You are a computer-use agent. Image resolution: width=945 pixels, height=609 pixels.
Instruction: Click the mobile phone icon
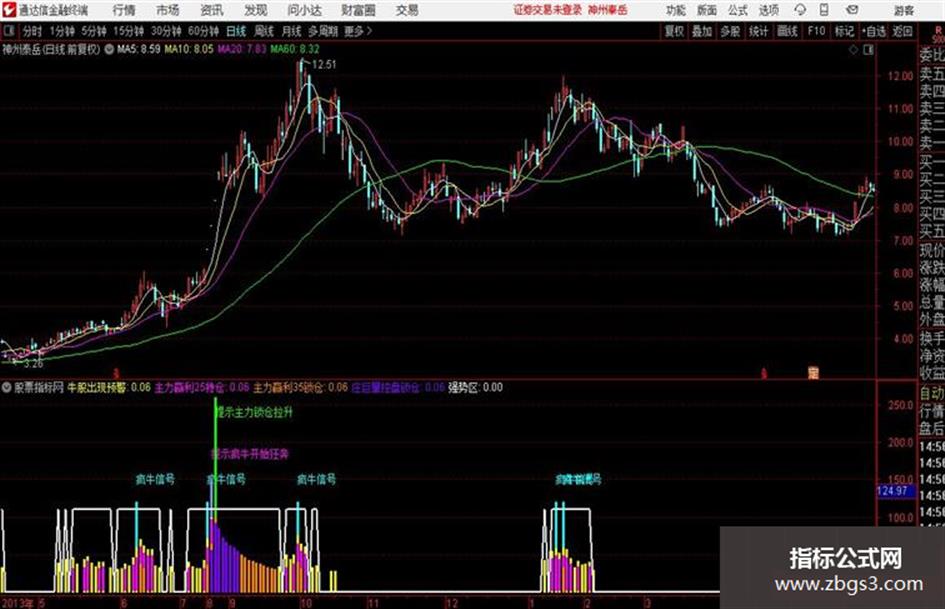click(x=824, y=10)
